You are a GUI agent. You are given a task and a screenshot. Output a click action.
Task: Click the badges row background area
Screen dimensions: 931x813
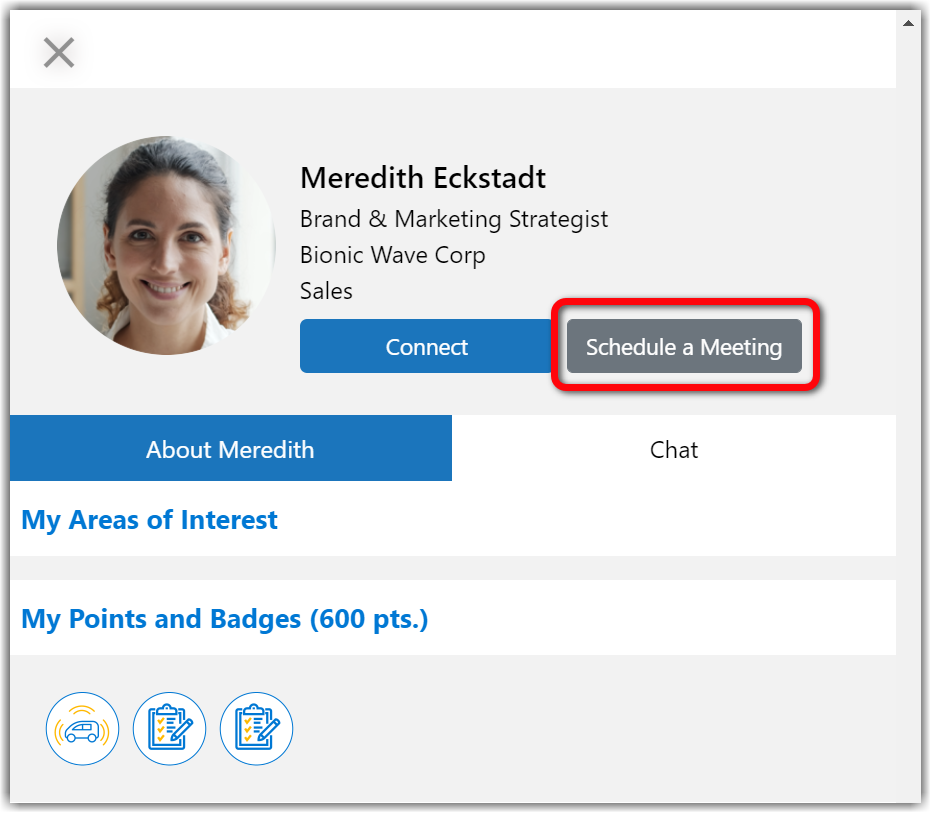(x=594, y=729)
